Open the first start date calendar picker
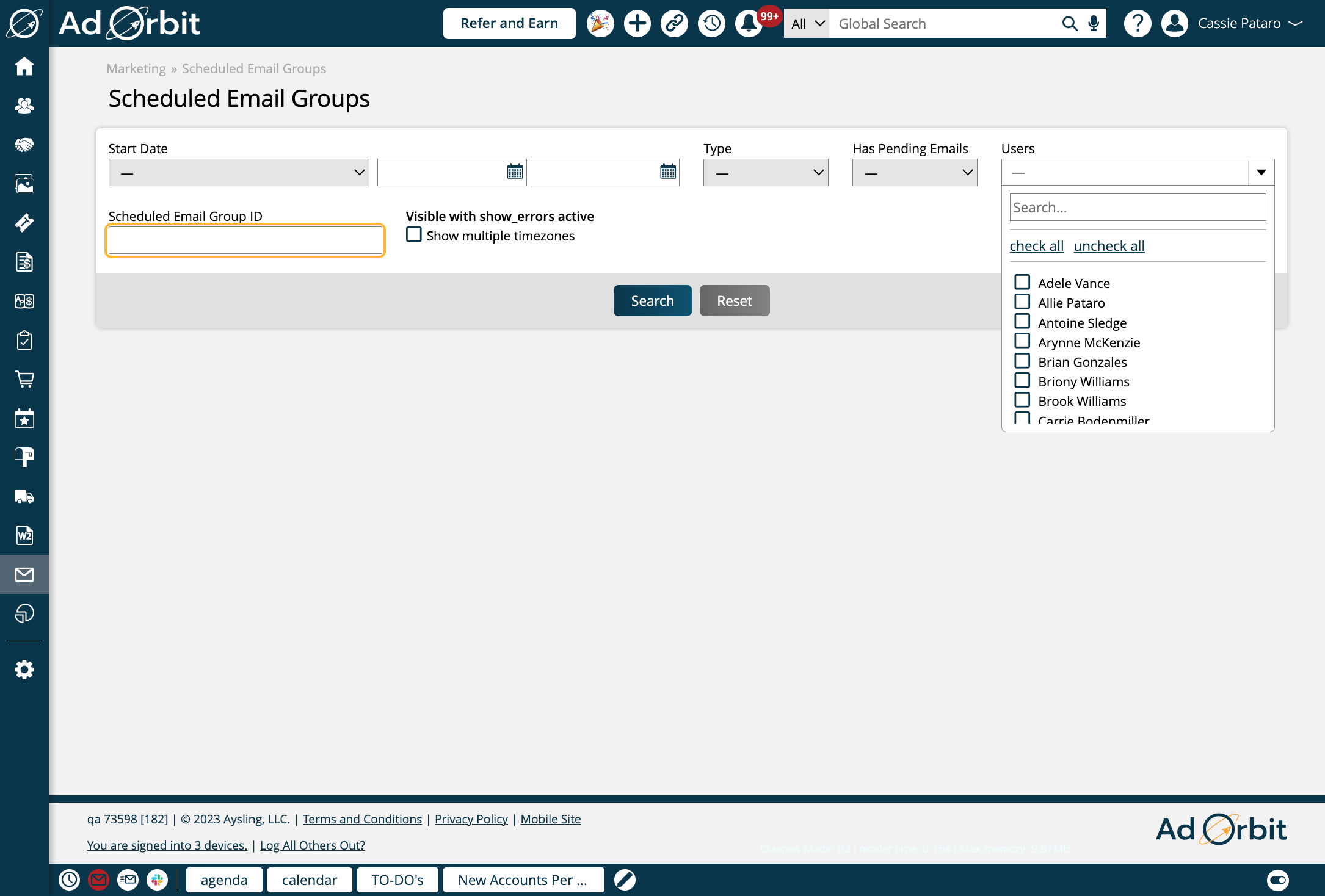The height and width of the screenshot is (896, 1325). [515, 172]
